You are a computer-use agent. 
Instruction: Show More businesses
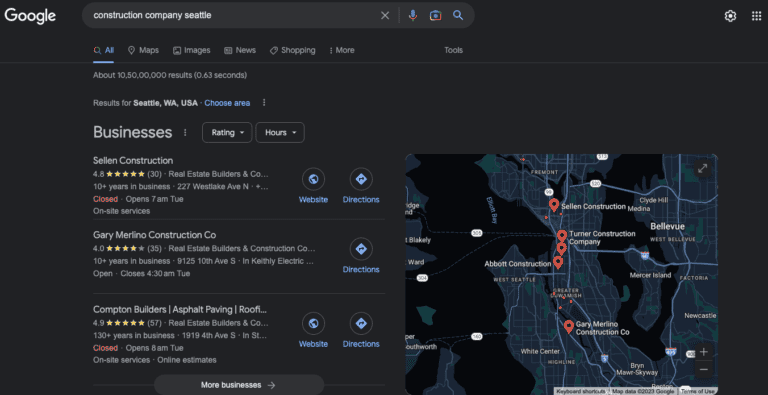(x=239, y=385)
